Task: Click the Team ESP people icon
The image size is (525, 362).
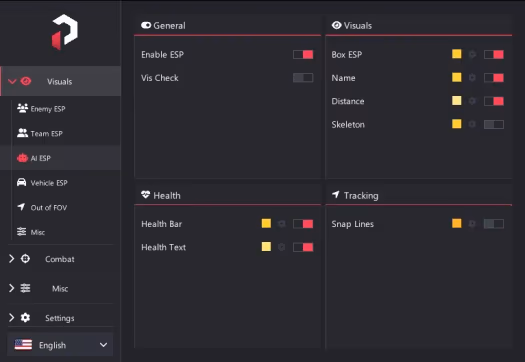Action: click(x=22, y=133)
